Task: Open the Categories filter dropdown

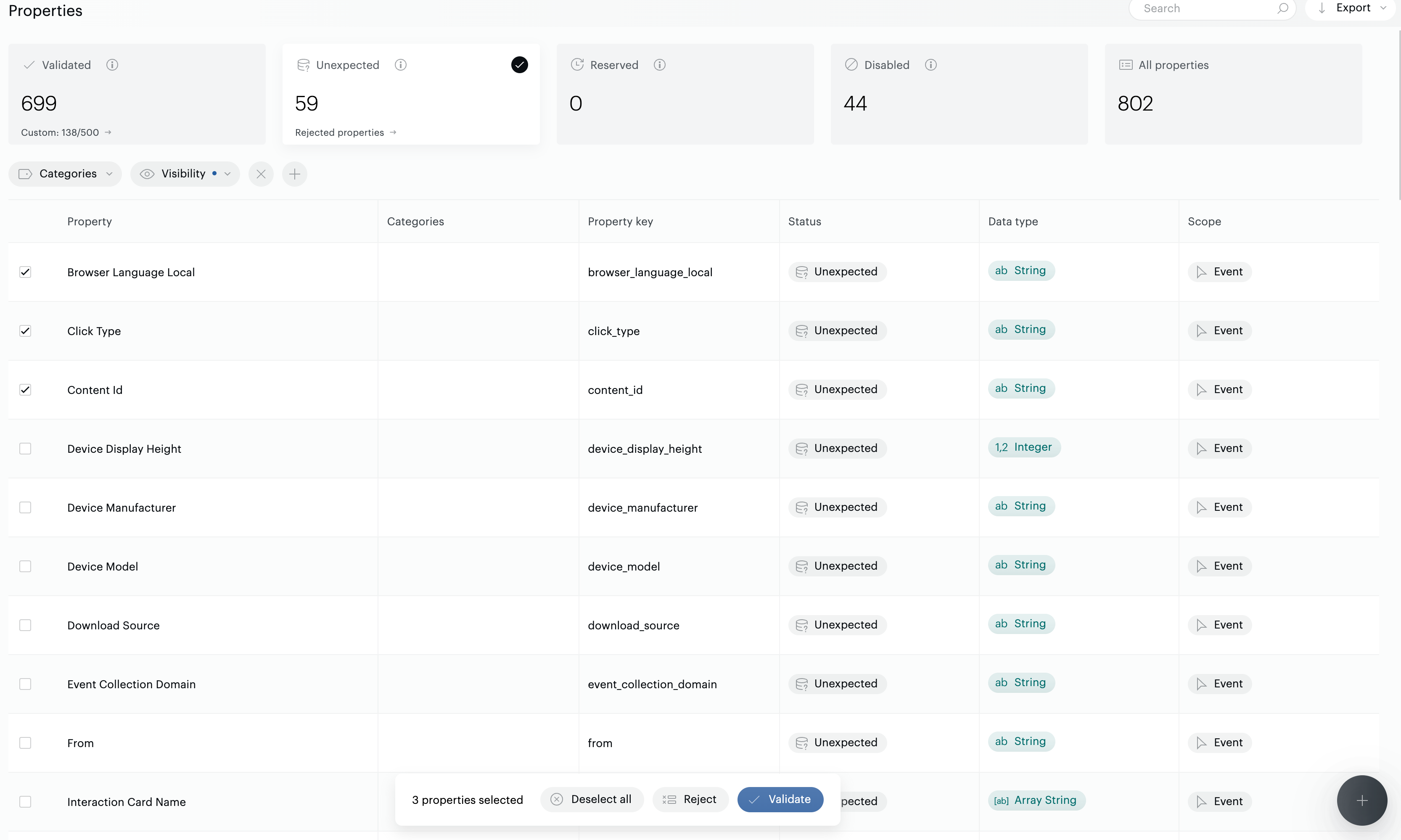Action: click(x=65, y=174)
